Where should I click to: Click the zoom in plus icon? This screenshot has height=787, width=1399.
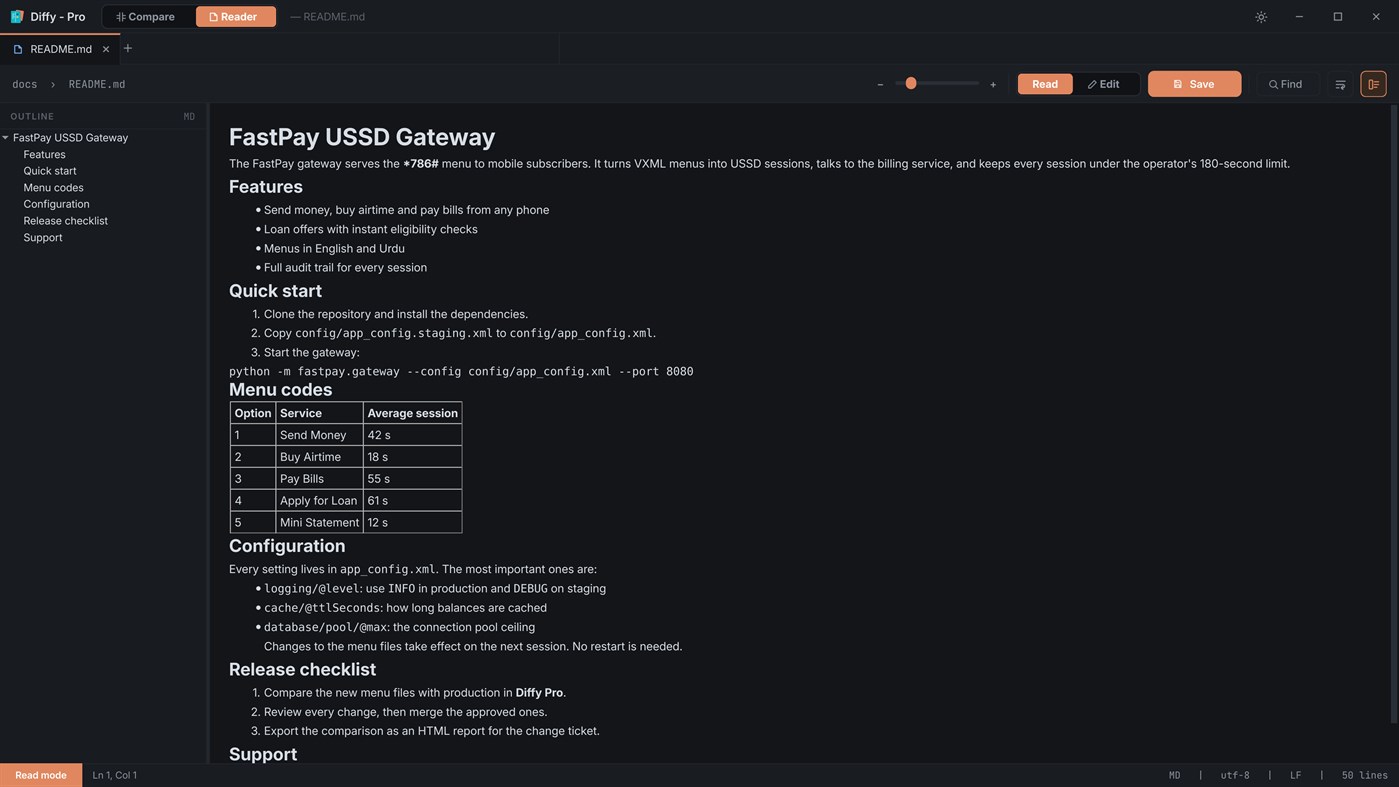(x=993, y=85)
